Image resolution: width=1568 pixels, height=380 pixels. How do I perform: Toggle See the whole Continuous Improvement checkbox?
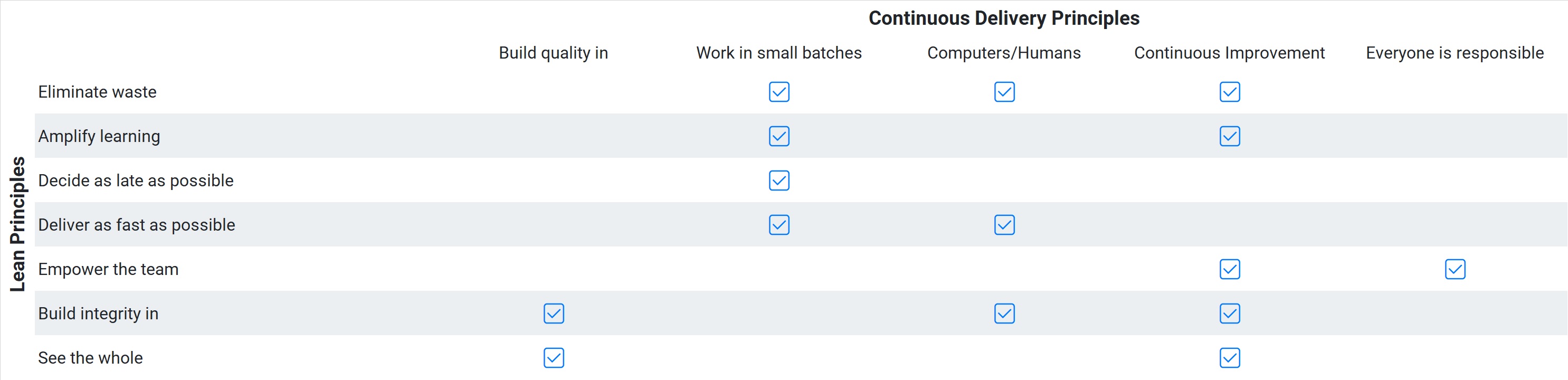pyautogui.click(x=1229, y=358)
